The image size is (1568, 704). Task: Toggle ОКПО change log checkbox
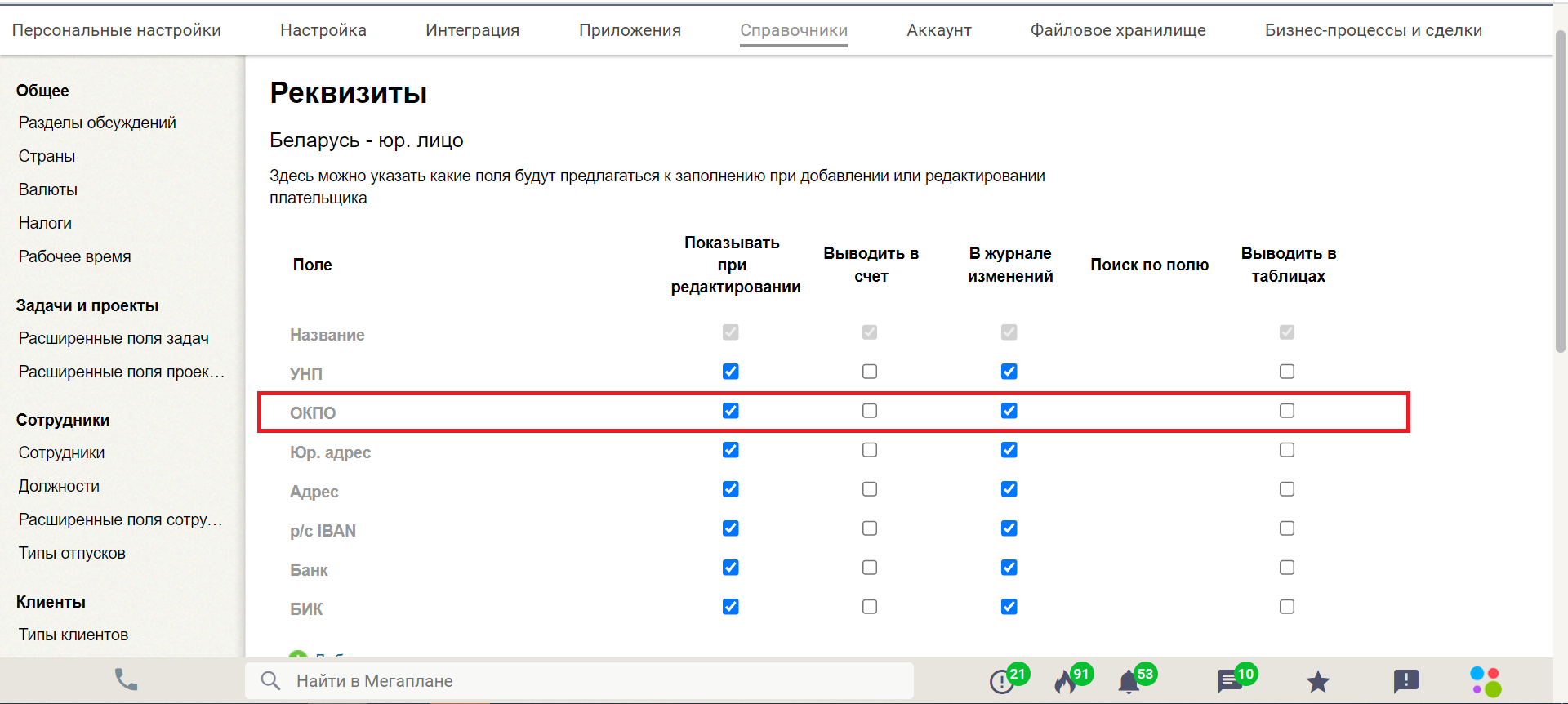1009,411
